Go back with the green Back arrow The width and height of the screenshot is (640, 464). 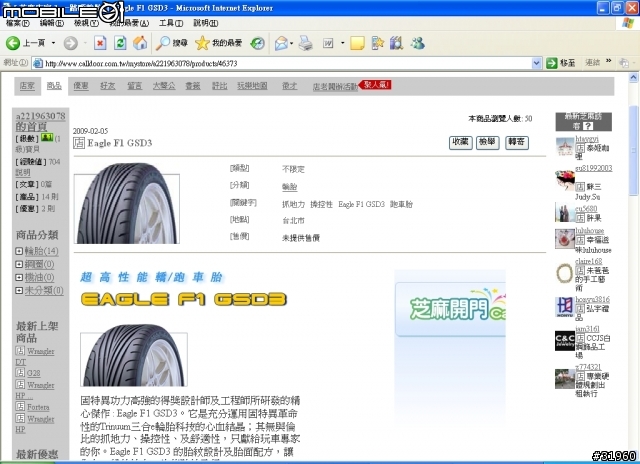coord(13,43)
